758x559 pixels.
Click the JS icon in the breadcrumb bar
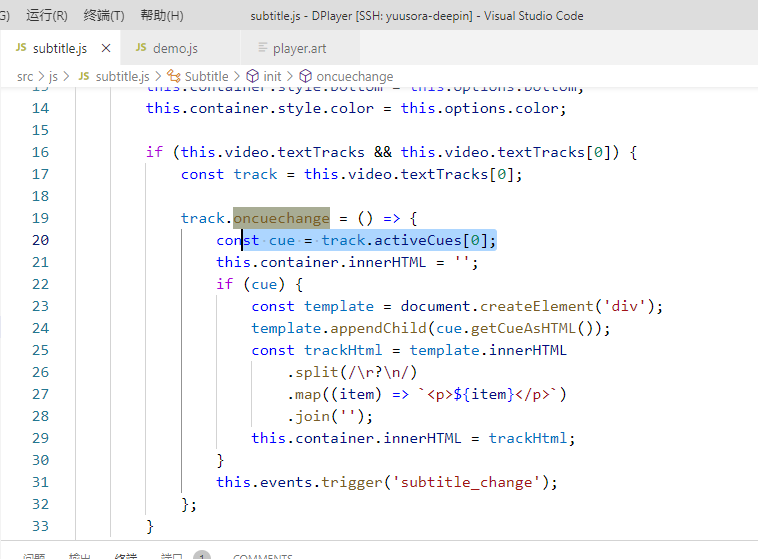84,76
